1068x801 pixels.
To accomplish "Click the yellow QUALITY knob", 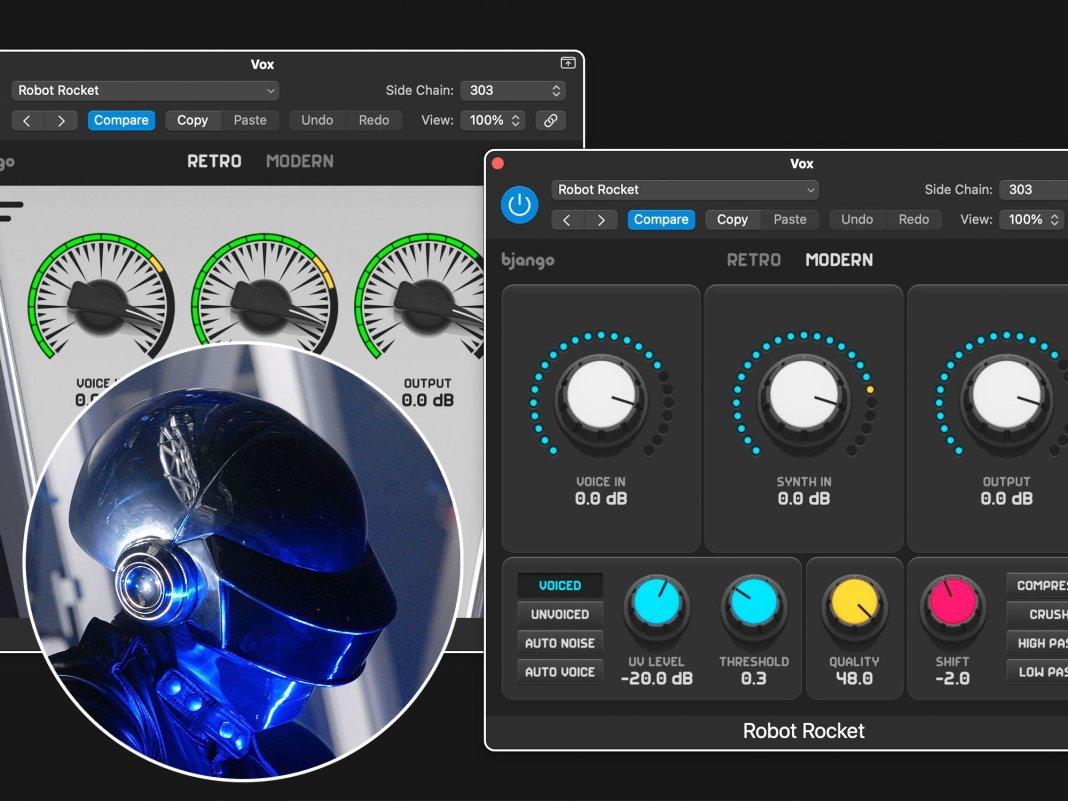I will click(x=854, y=605).
